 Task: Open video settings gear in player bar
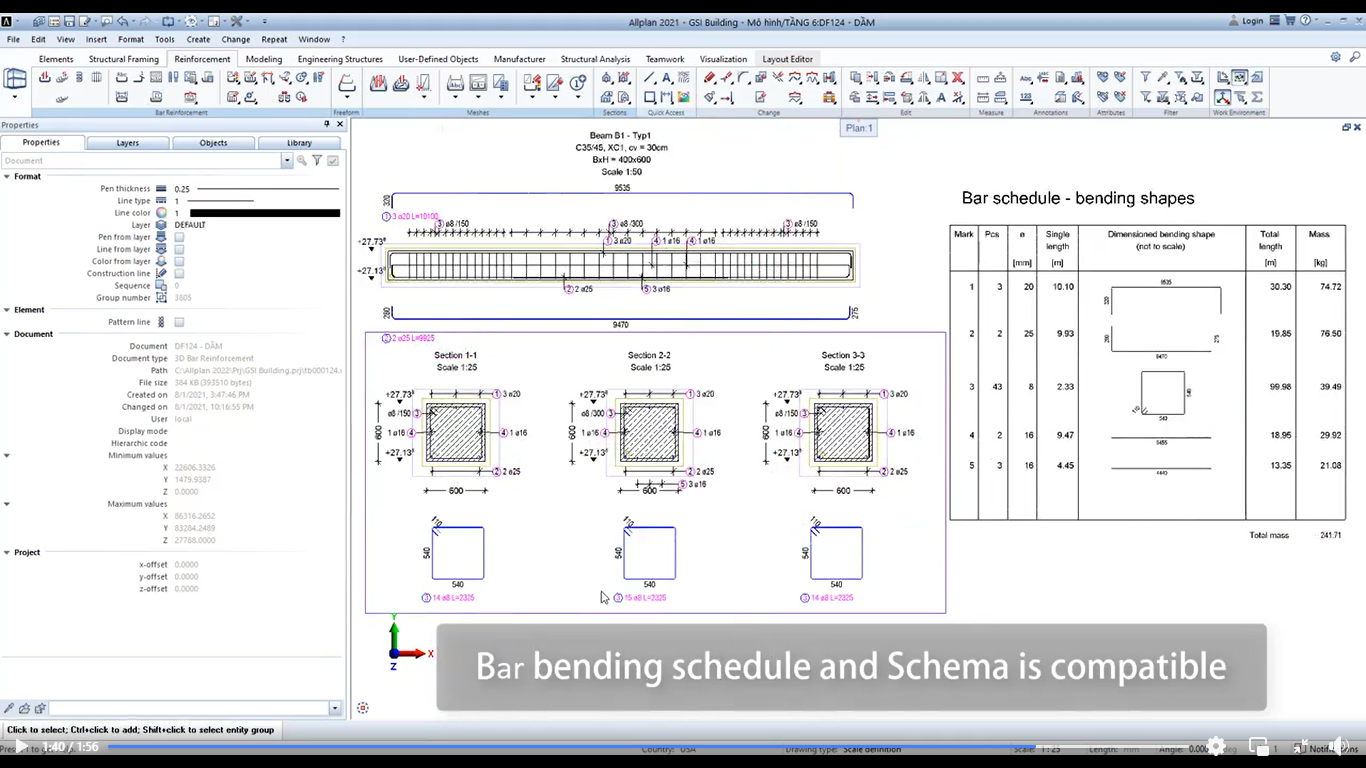pos(1216,746)
